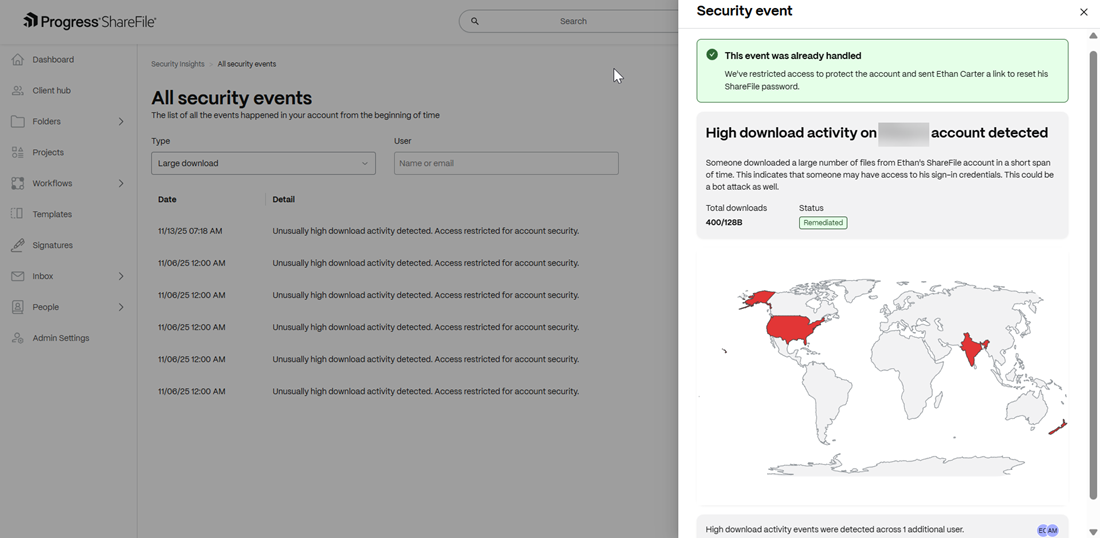Viewport: 1100px width, 538px height.
Task: Open the Security Insights breadcrumb link
Action: pyautogui.click(x=177, y=64)
